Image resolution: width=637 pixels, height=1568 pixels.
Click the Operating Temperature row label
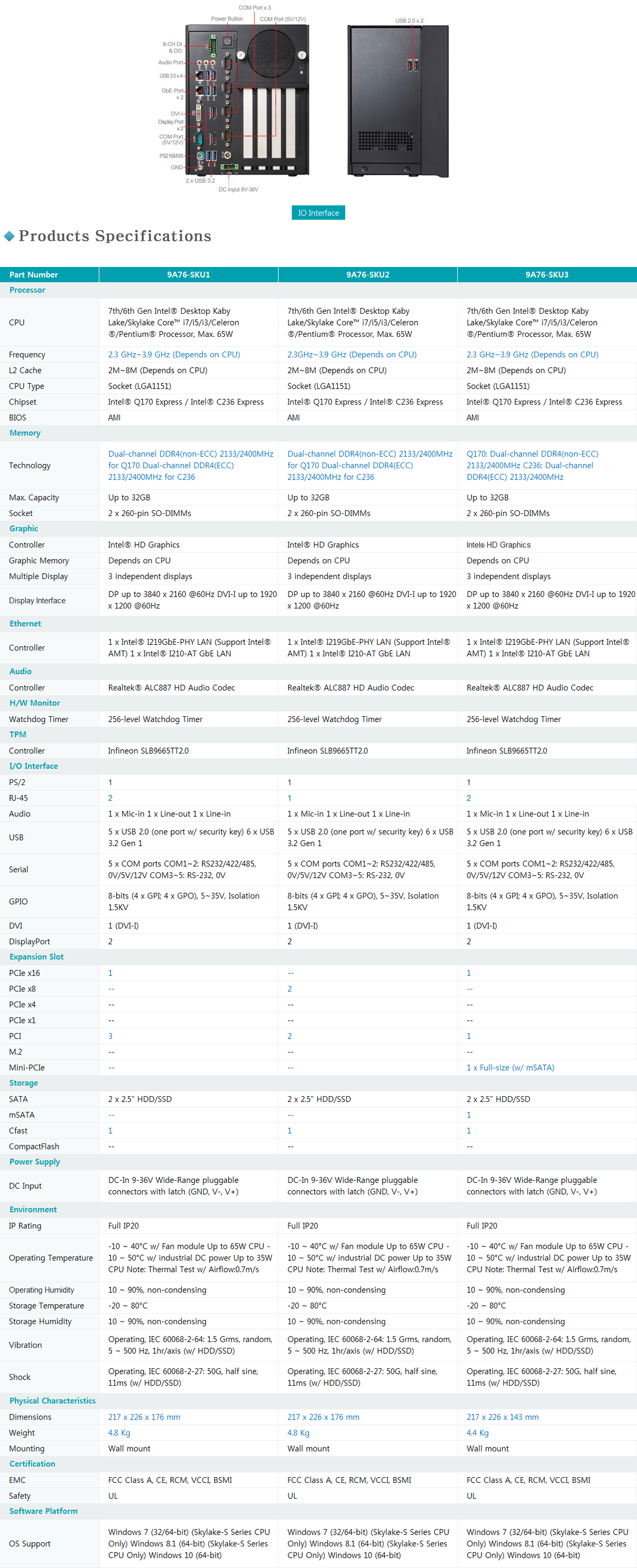pyautogui.click(x=50, y=1258)
